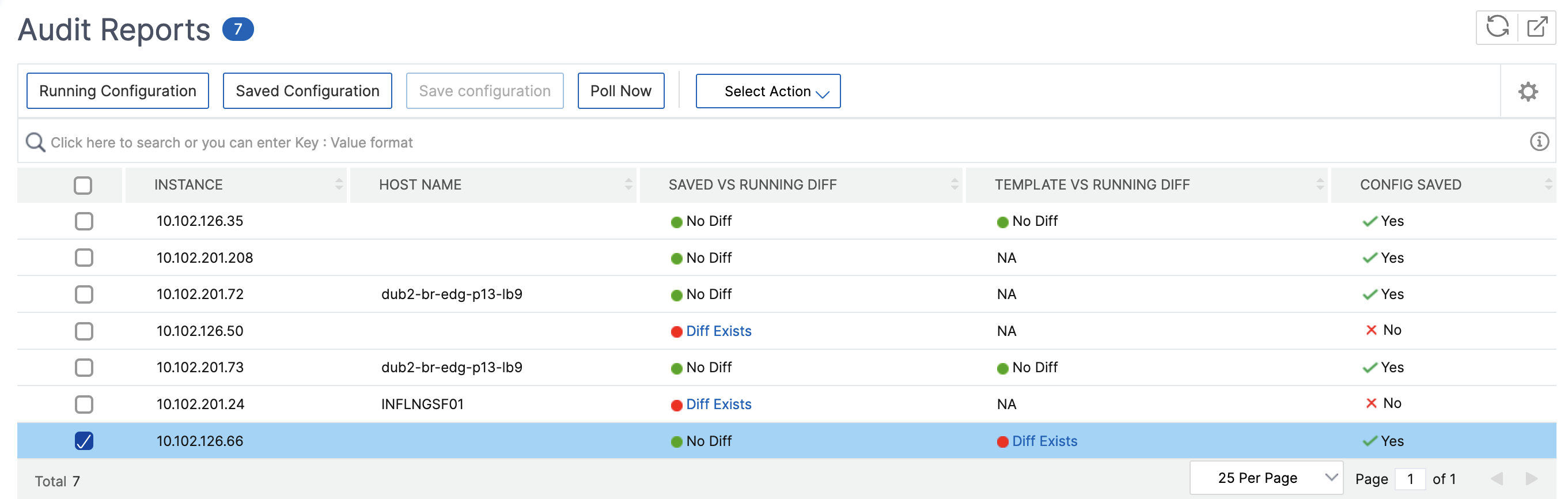Check the box for 10.102.201.24

pyautogui.click(x=84, y=404)
